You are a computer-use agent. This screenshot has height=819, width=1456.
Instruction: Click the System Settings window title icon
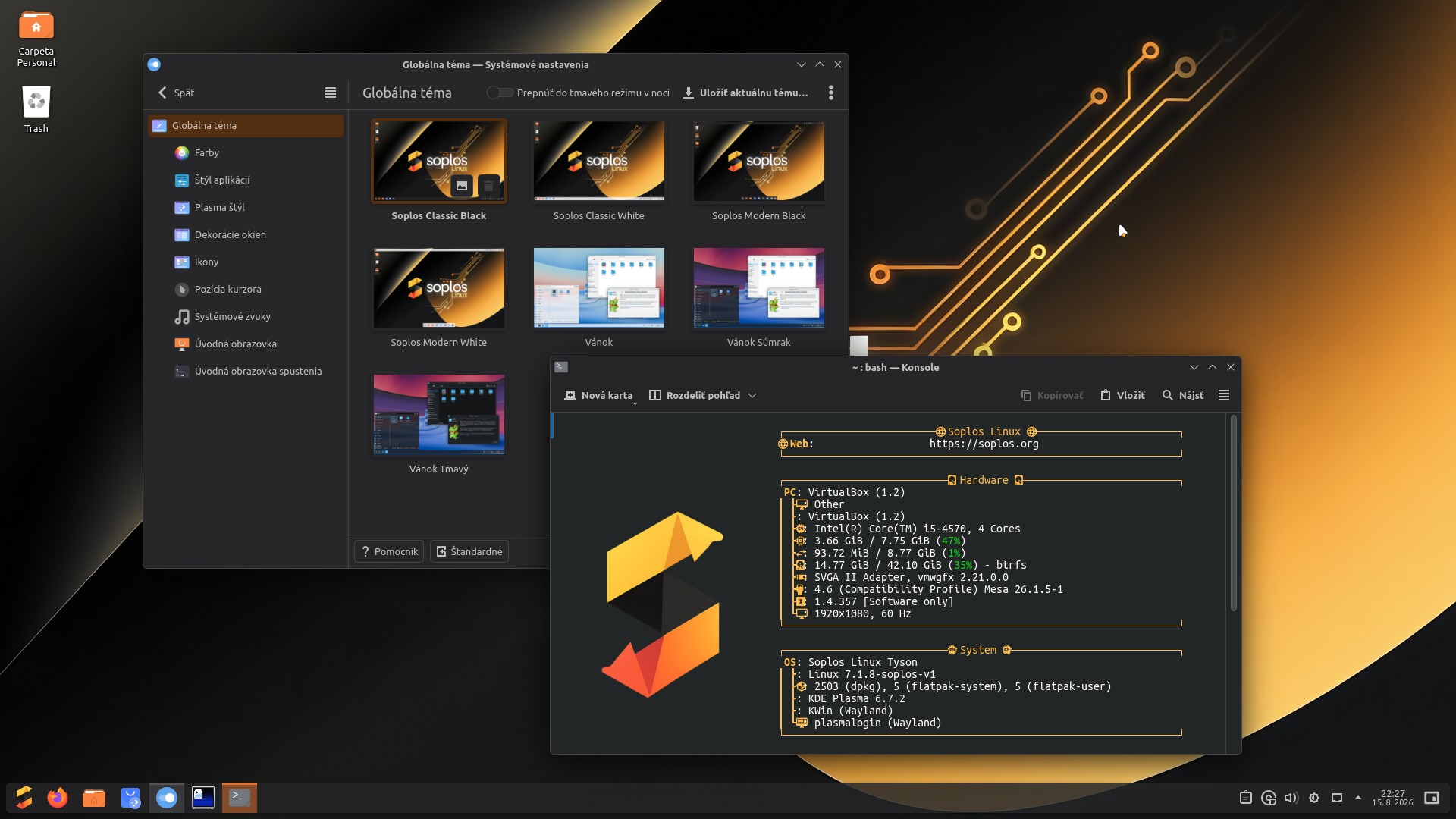tap(154, 64)
